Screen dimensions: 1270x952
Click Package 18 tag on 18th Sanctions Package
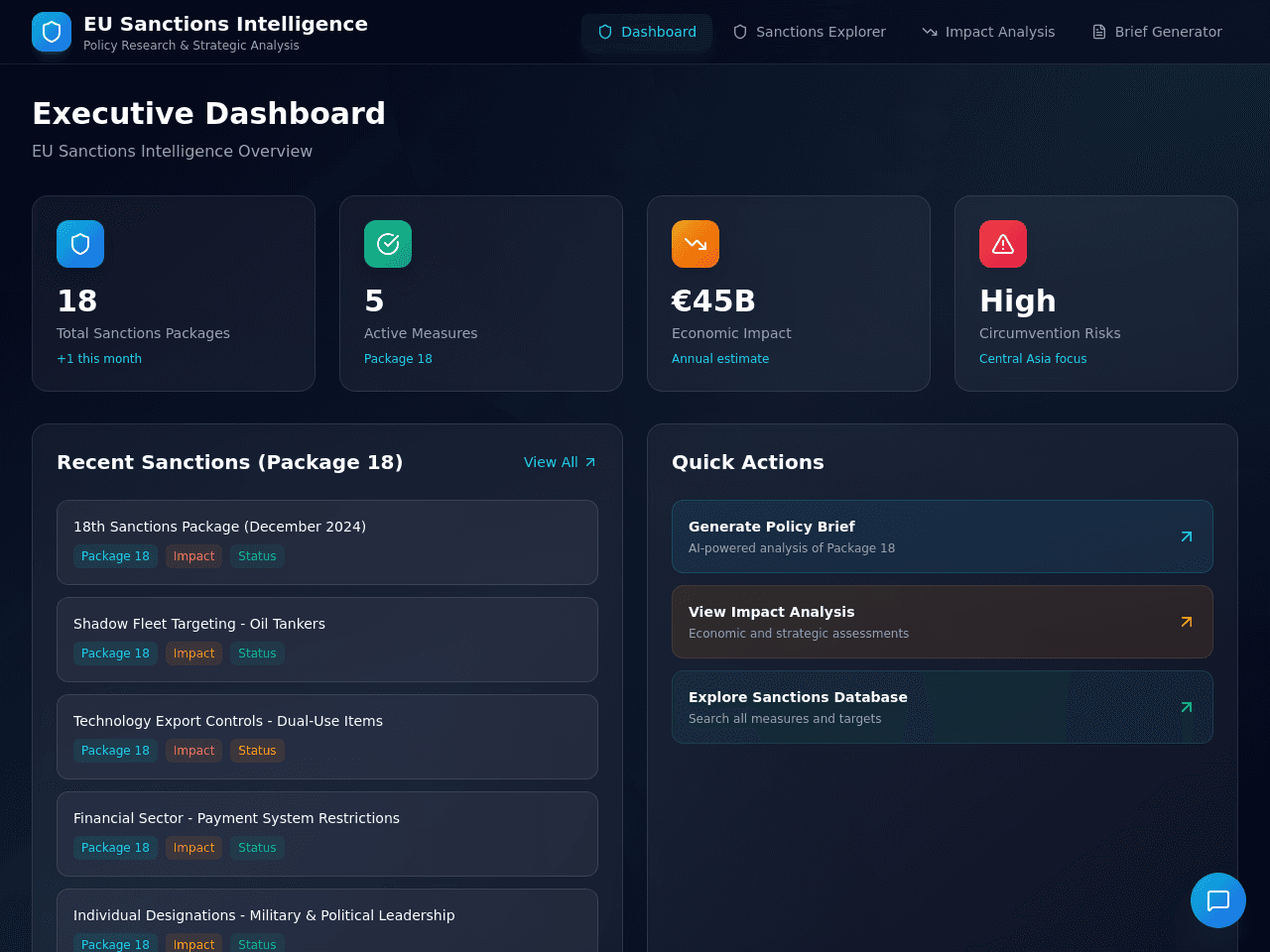point(115,556)
